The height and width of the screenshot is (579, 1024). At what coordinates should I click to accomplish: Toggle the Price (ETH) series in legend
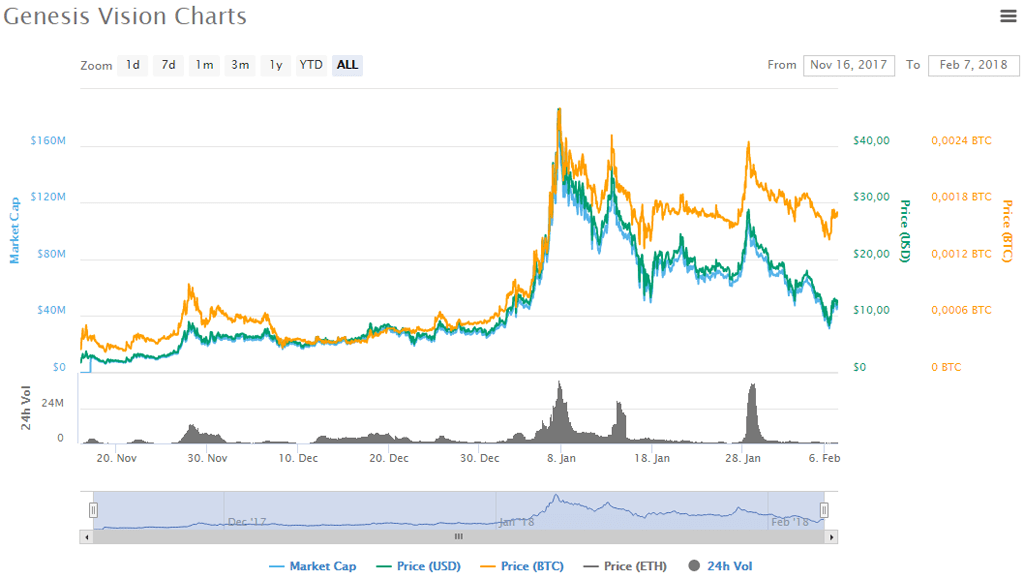[x=625, y=566]
